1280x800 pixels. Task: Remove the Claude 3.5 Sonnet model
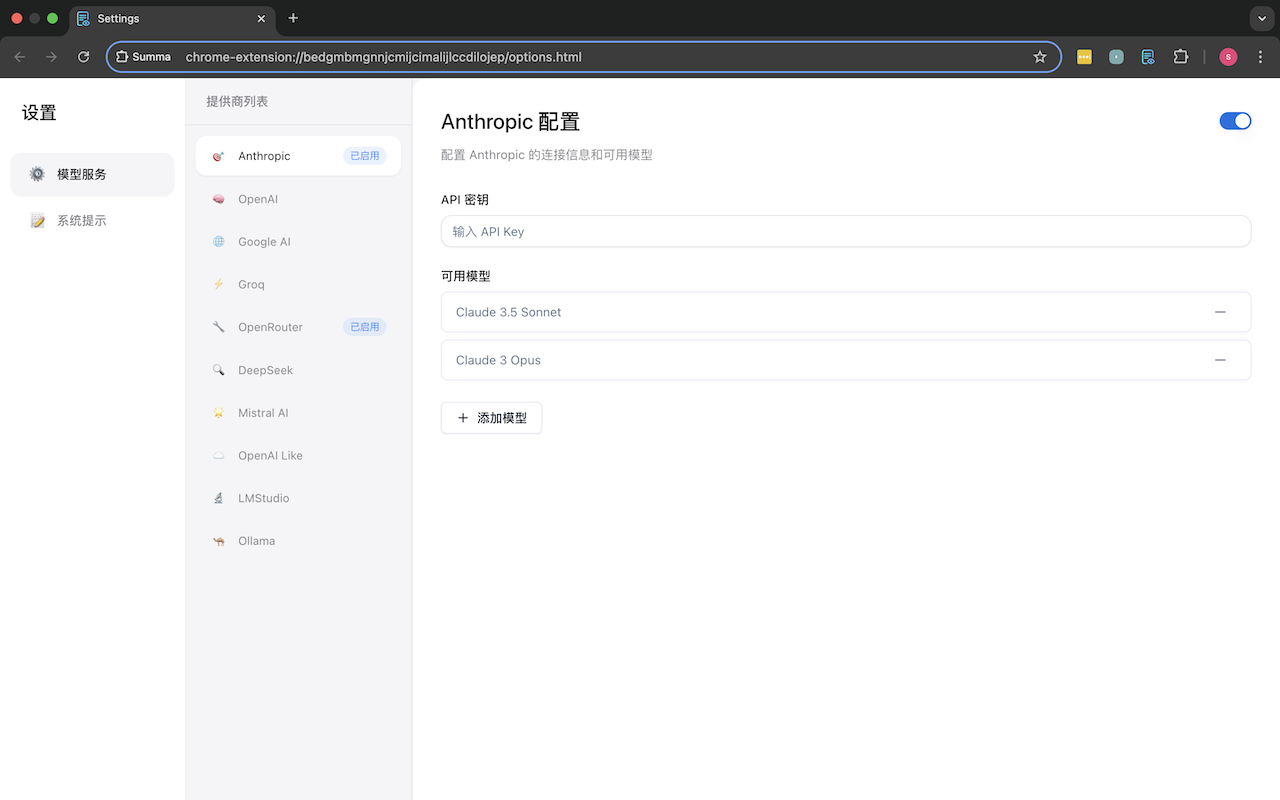click(x=1220, y=312)
